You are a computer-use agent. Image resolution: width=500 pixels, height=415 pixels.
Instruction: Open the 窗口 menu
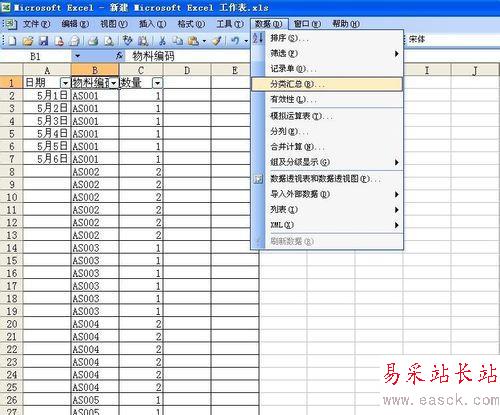(x=307, y=24)
